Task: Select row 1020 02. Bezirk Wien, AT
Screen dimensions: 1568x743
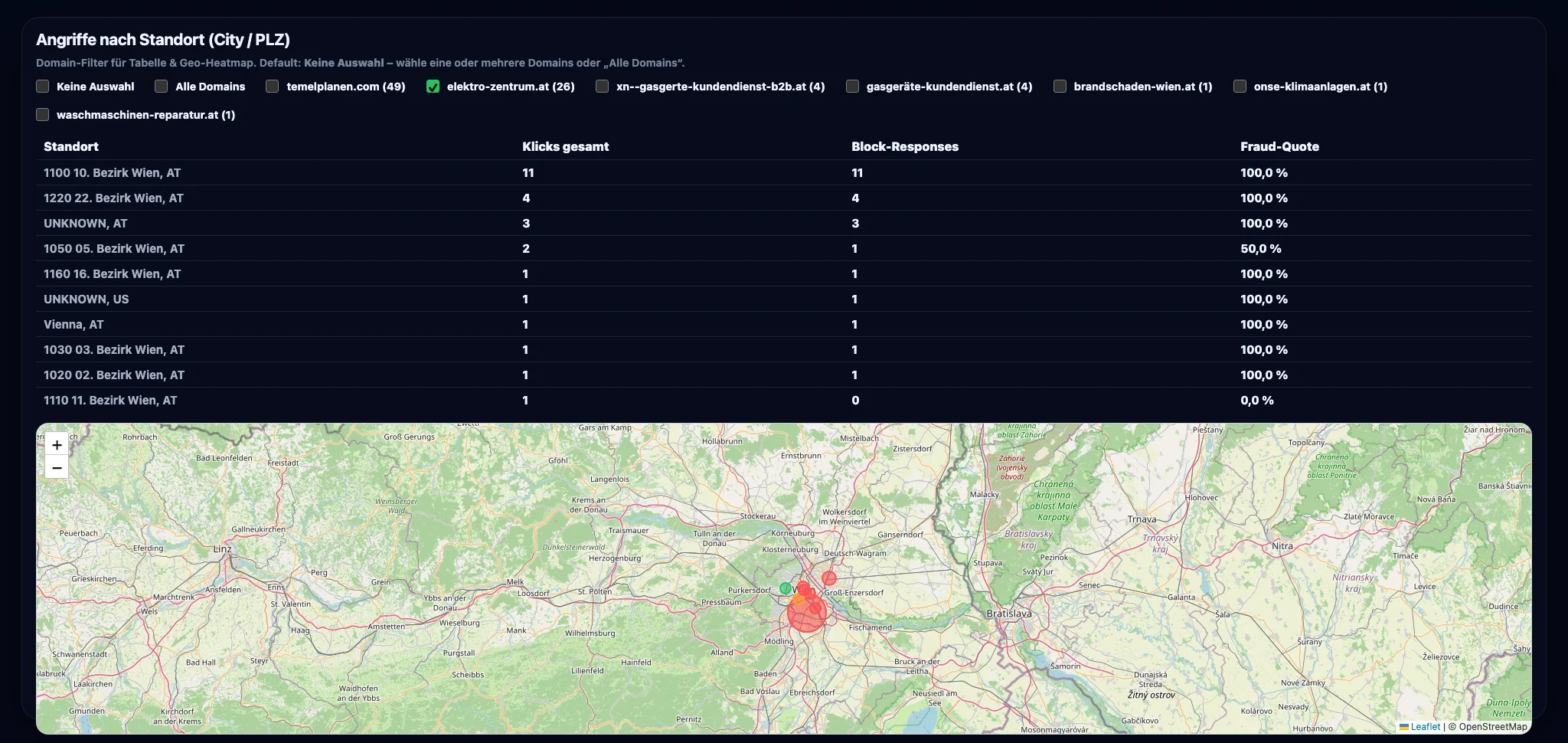Action: (784, 375)
